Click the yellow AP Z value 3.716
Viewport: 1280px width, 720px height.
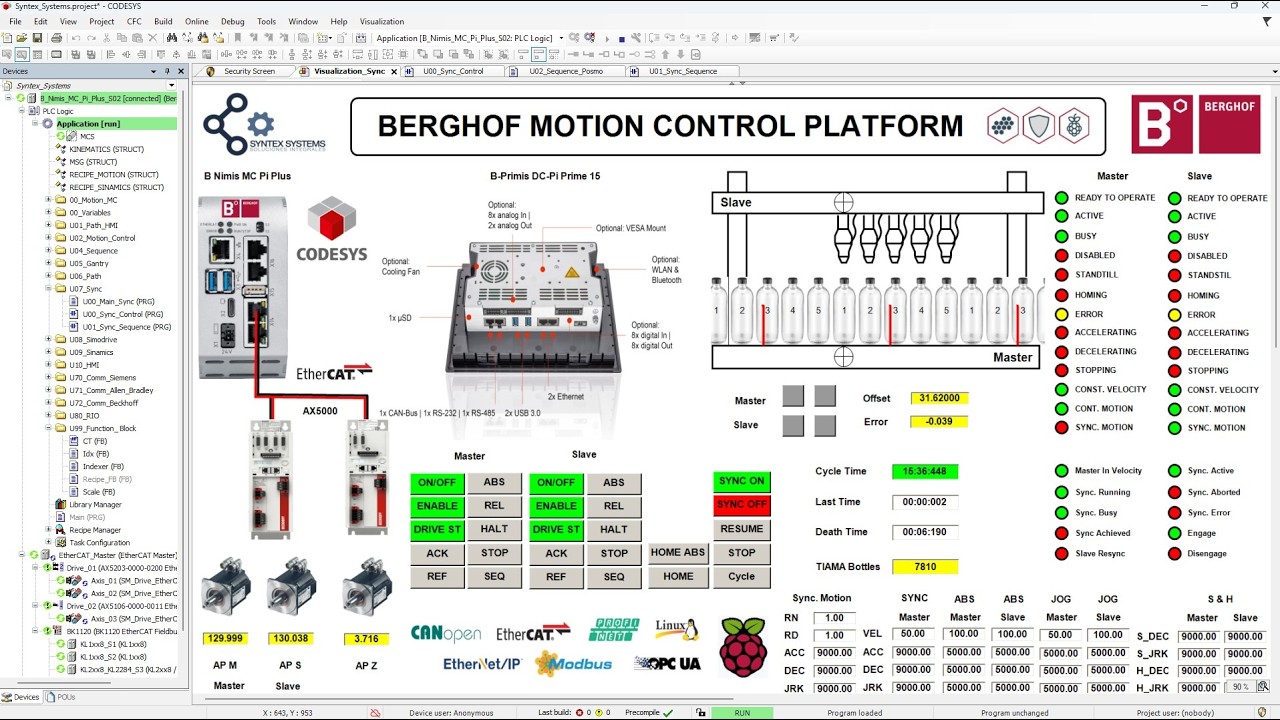coord(366,638)
